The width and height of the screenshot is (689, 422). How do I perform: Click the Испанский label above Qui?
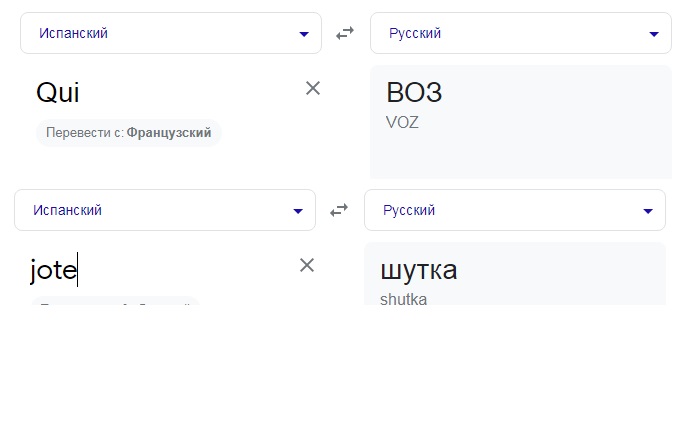click(x=73, y=33)
